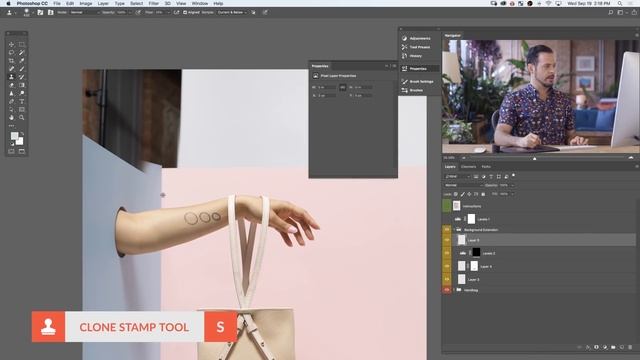Open the Opacity dropdown in options bar
The width and height of the screenshot is (640, 360).
pos(130,12)
